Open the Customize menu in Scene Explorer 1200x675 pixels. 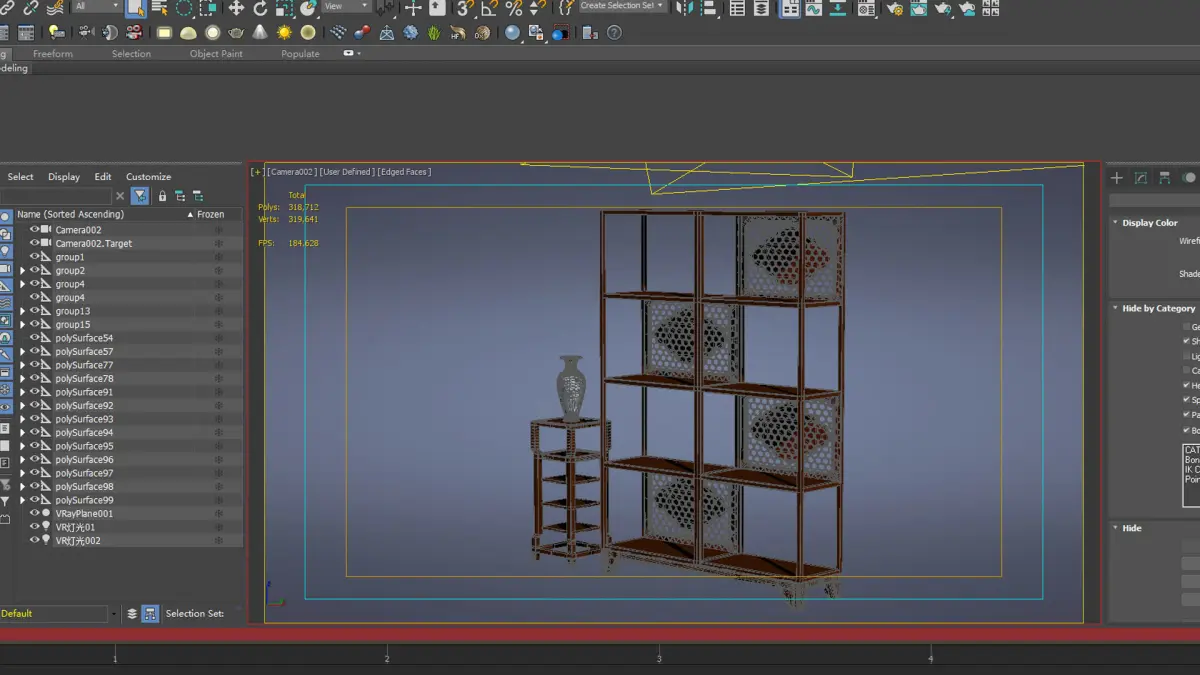coord(148,177)
